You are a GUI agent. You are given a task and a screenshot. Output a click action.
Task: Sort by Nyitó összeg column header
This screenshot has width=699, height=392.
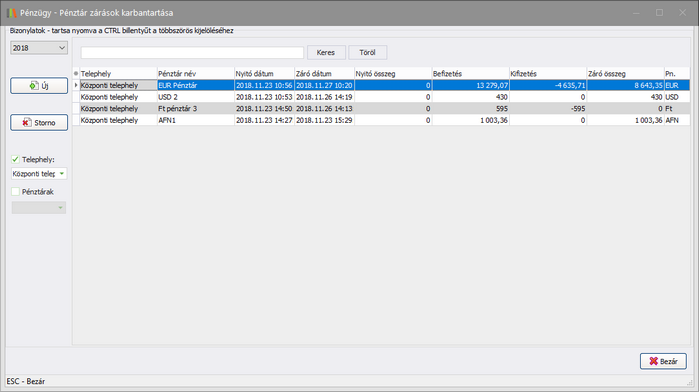pos(393,74)
